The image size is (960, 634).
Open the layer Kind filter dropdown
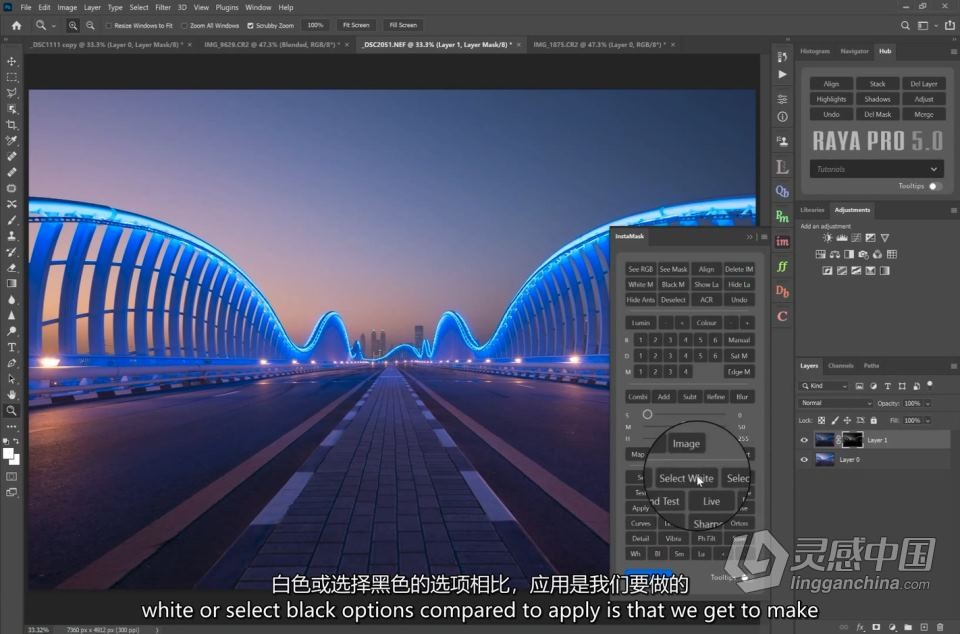coord(823,386)
